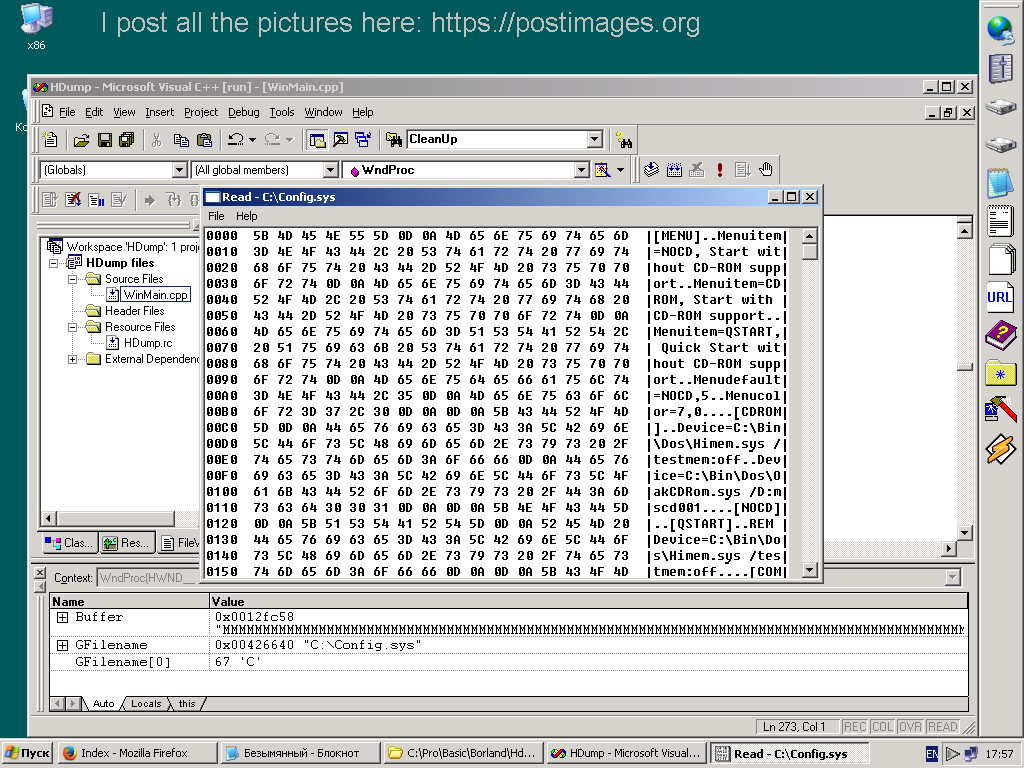
Task: Switch to HDump - Microsoft Visual taskbar button
Action: click(x=626, y=753)
